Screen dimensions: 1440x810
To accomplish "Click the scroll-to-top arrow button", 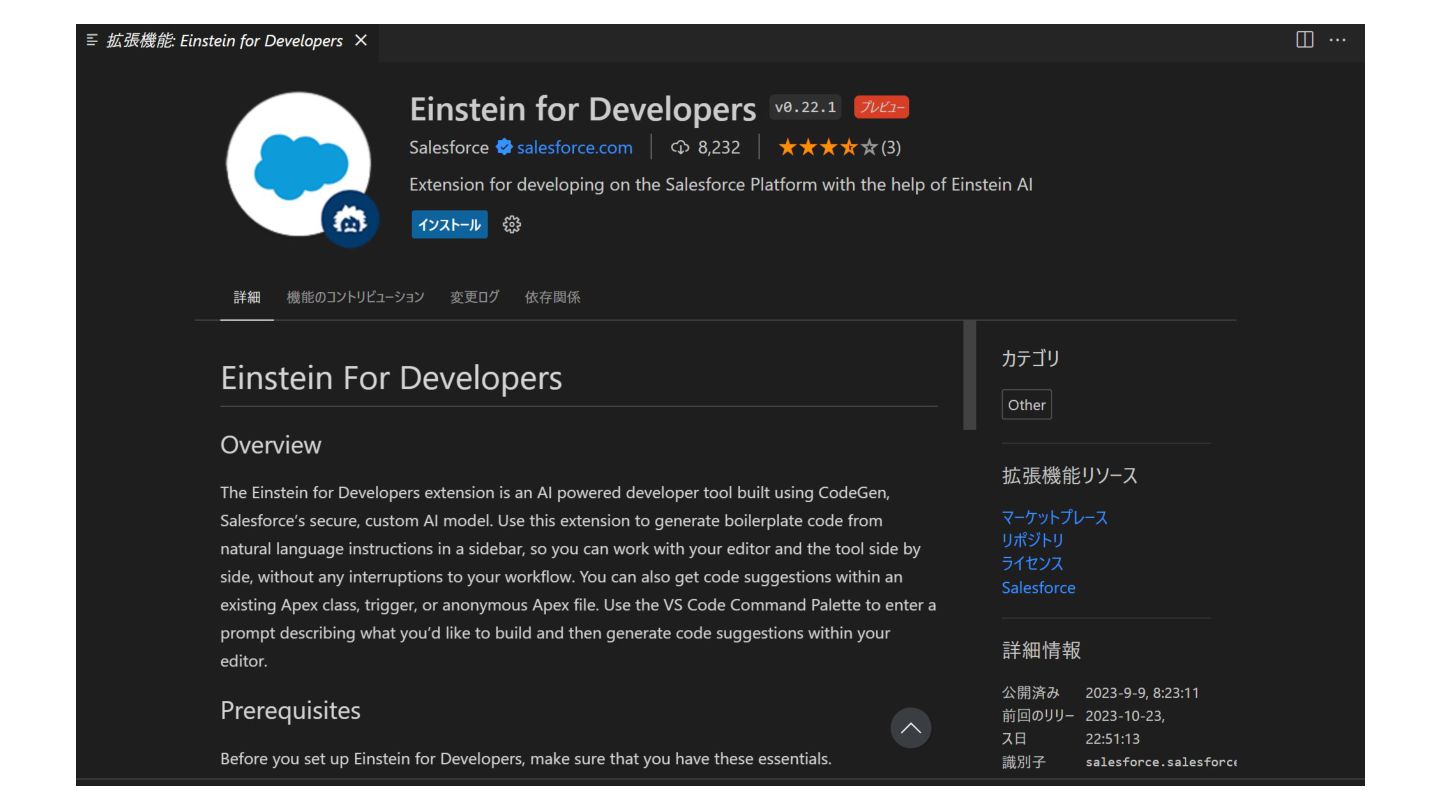I will (x=910, y=728).
